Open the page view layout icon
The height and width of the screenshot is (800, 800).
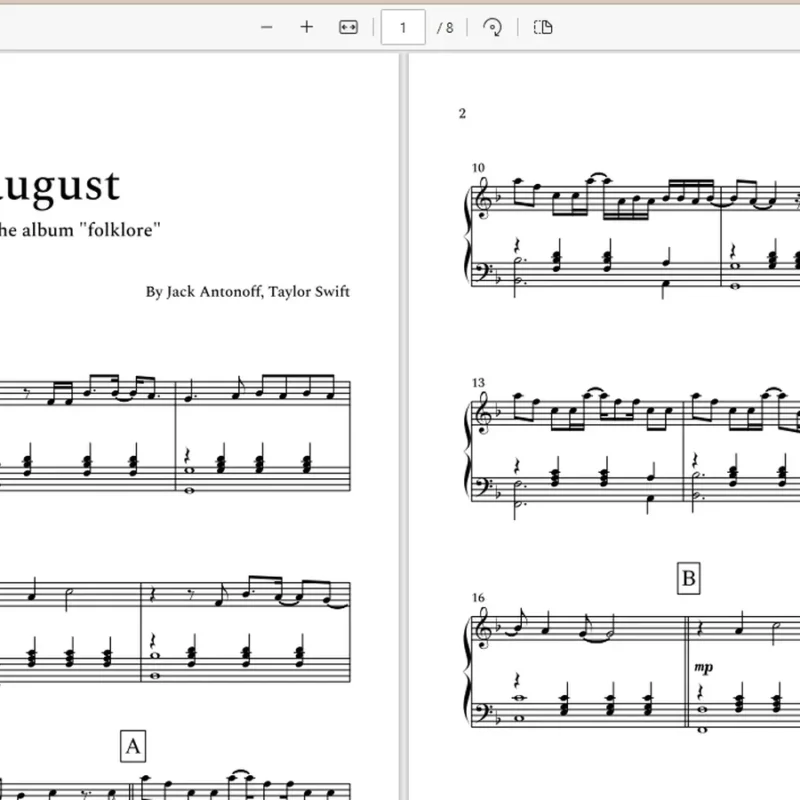tap(543, 27)
